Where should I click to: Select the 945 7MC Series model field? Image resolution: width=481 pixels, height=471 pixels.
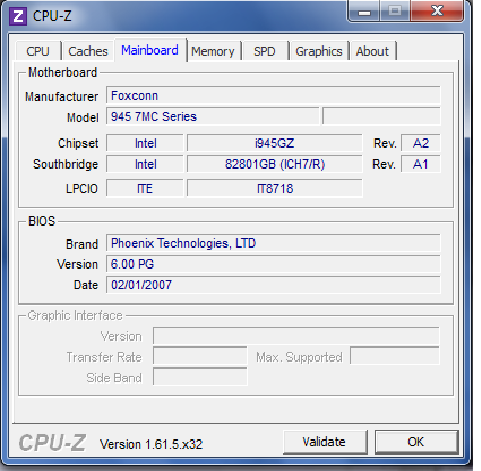pos(213,116)
